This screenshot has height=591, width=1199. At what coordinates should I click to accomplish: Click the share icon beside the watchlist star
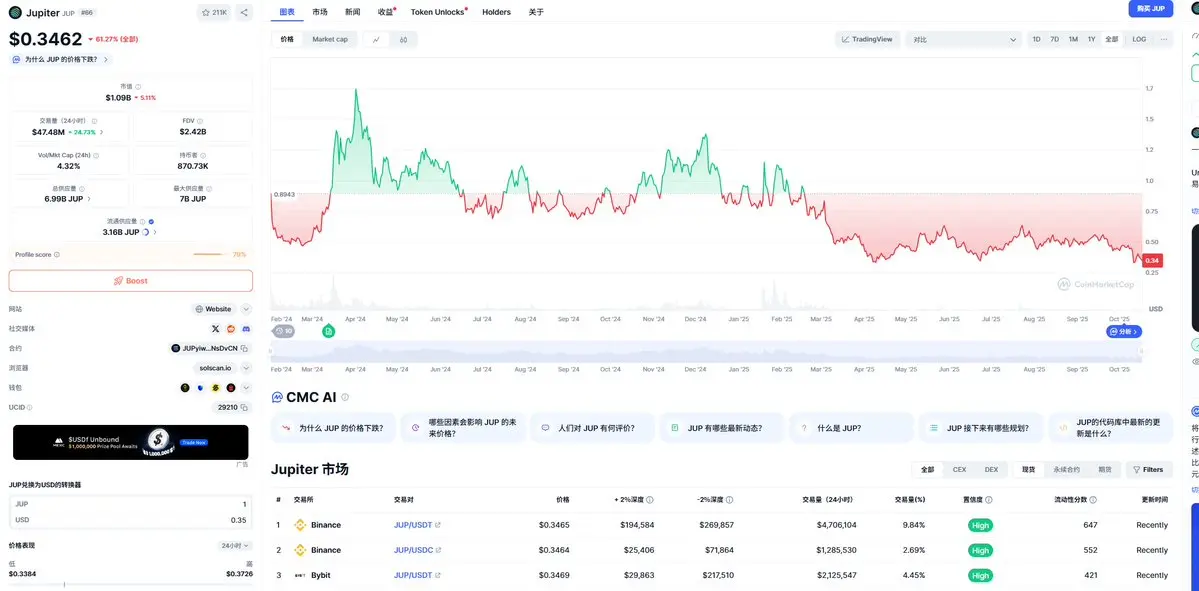243,12
